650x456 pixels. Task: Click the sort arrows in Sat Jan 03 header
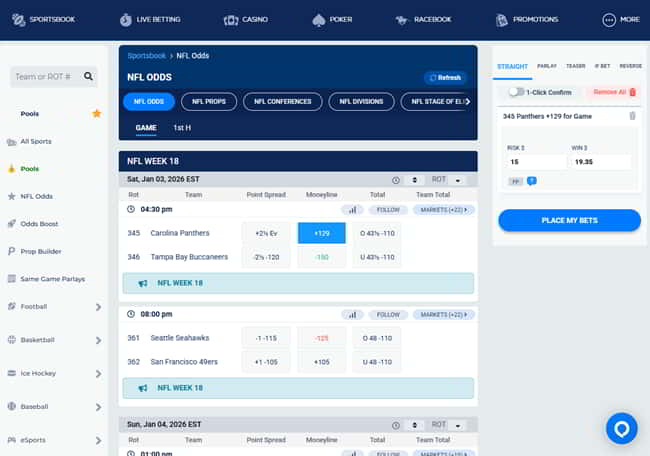click(414, 180)
